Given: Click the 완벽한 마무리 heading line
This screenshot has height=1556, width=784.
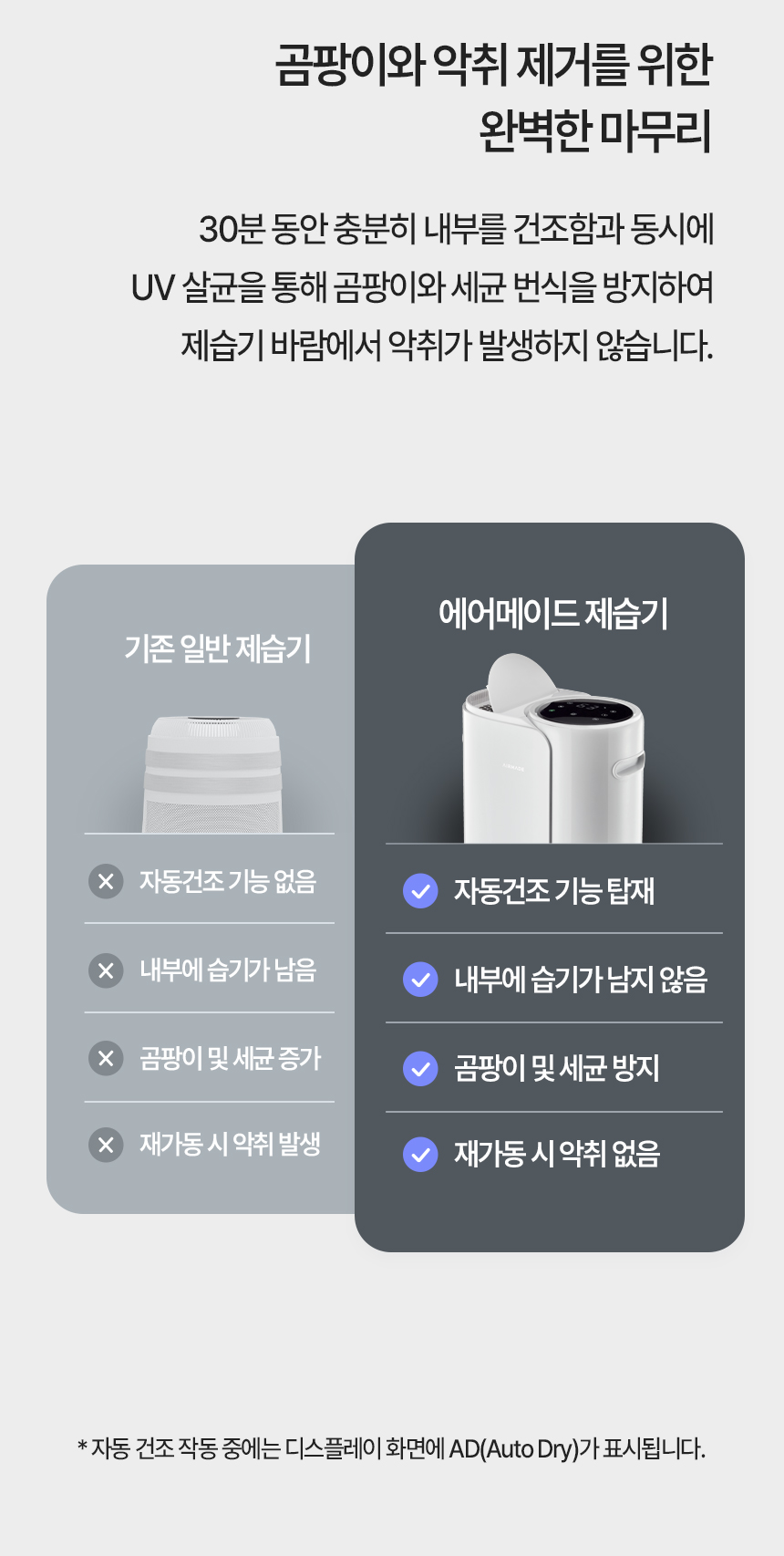Looking at the screenshot, I should pyautogui.click(x=595, y=131).
